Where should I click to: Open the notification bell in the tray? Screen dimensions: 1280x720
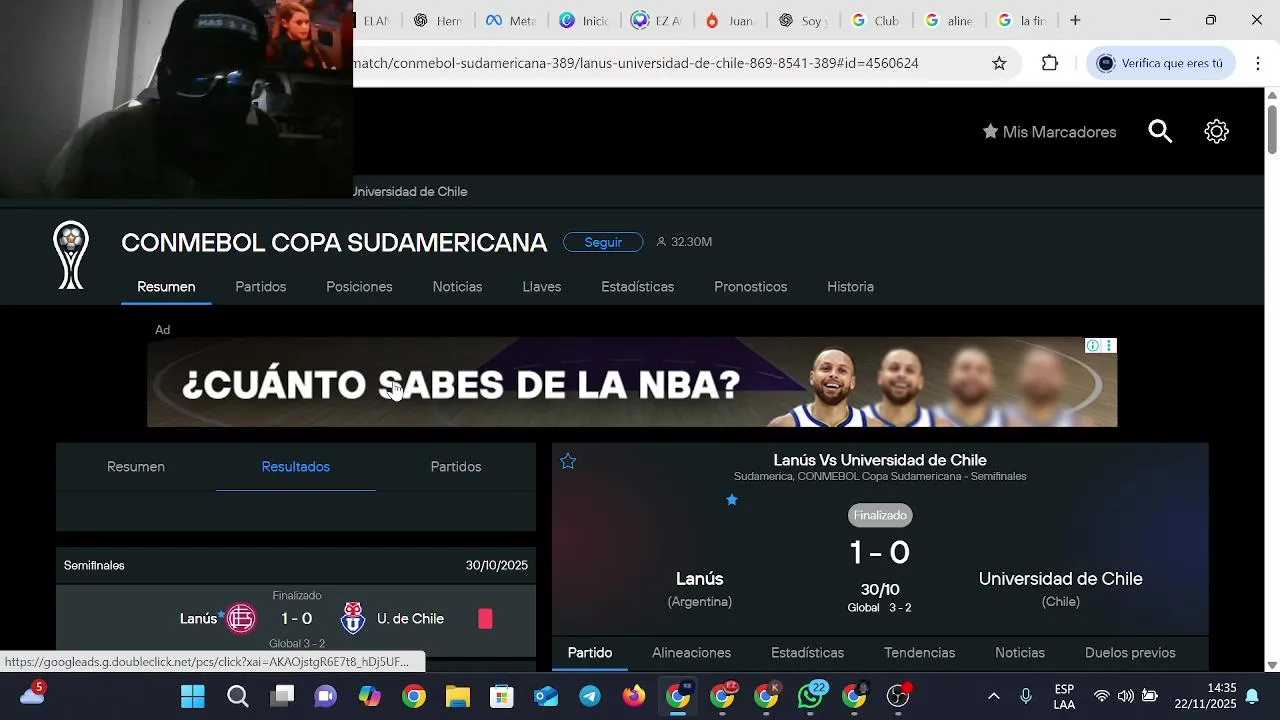pyautogui.click(x=1251, y=696)
